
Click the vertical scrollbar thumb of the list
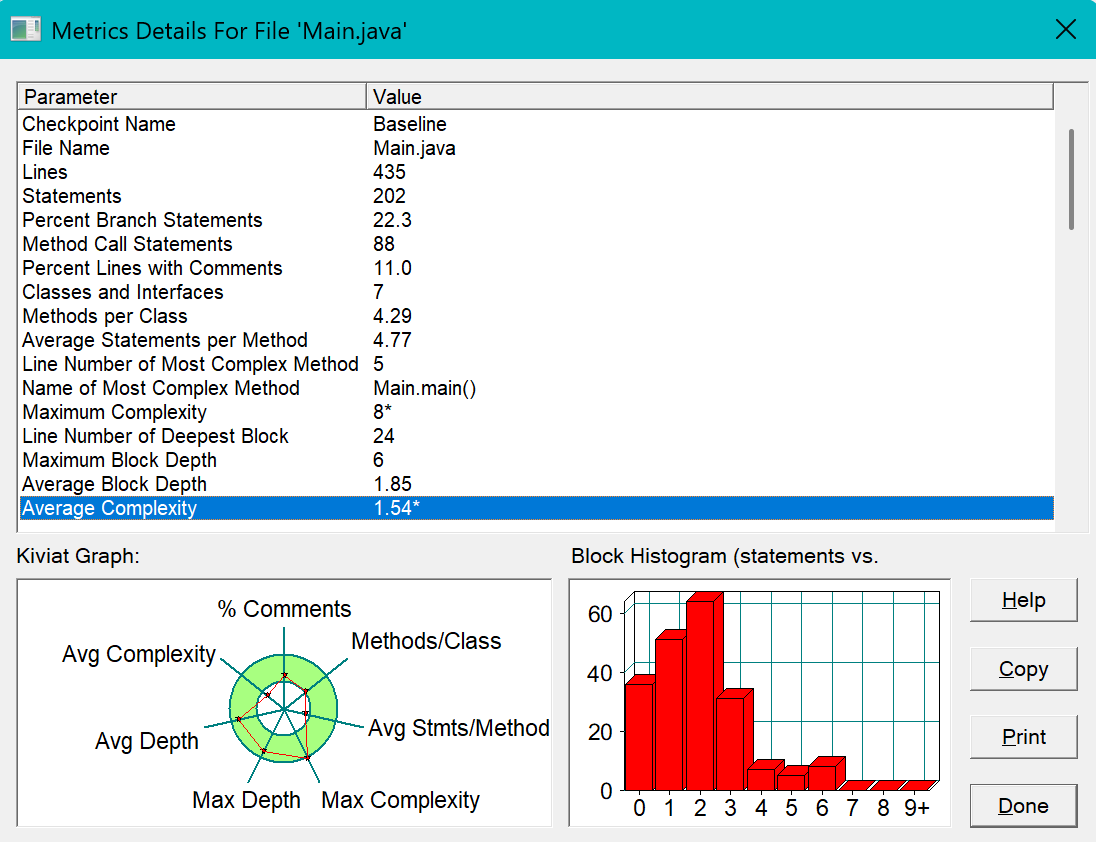coord(1071,180)
